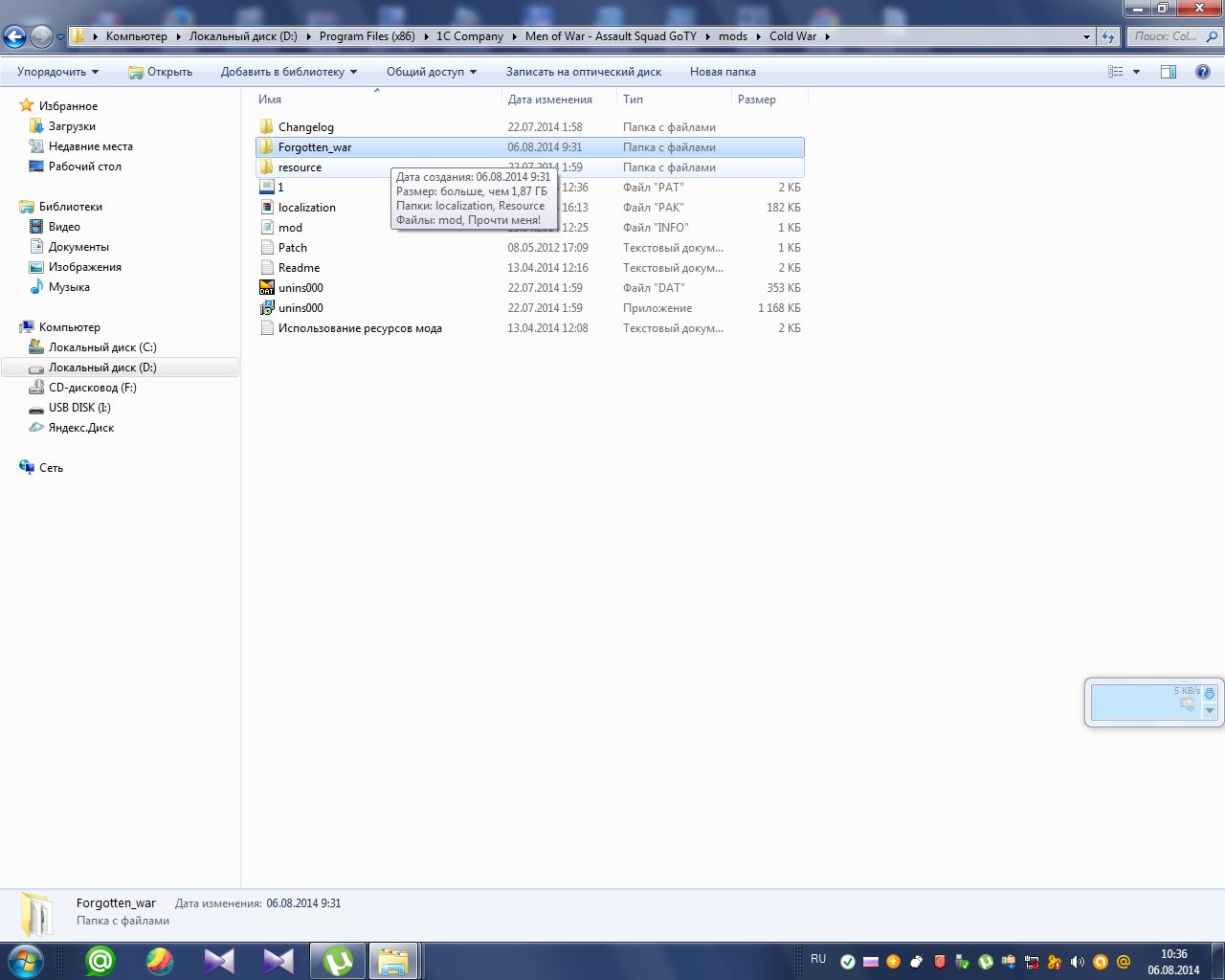Select the Patch text document
This screenshot has height=980, width=1225.
[x=531, y=248]
